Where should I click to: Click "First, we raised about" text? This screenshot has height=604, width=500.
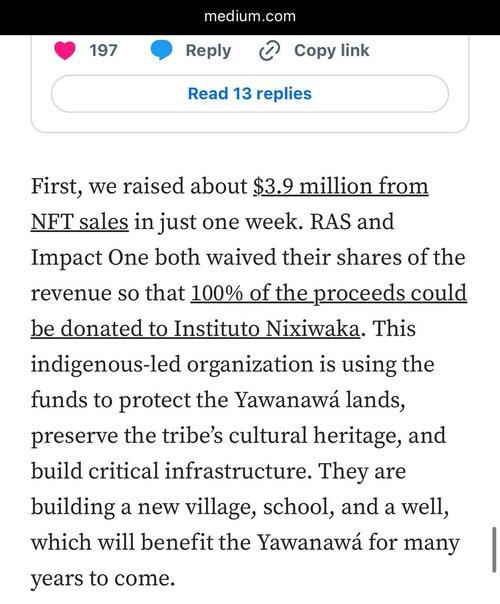coord(139,186)
